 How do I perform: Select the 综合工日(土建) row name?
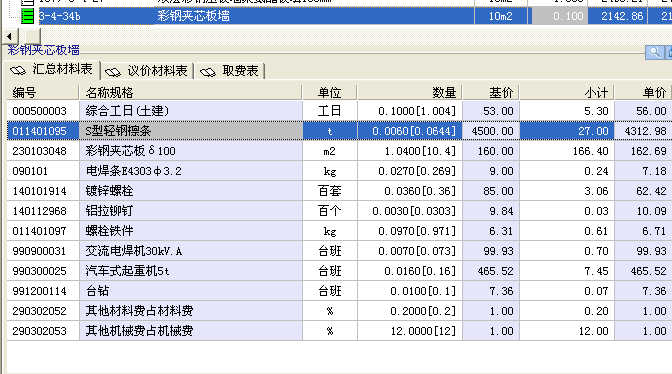[x=191, y=111]
